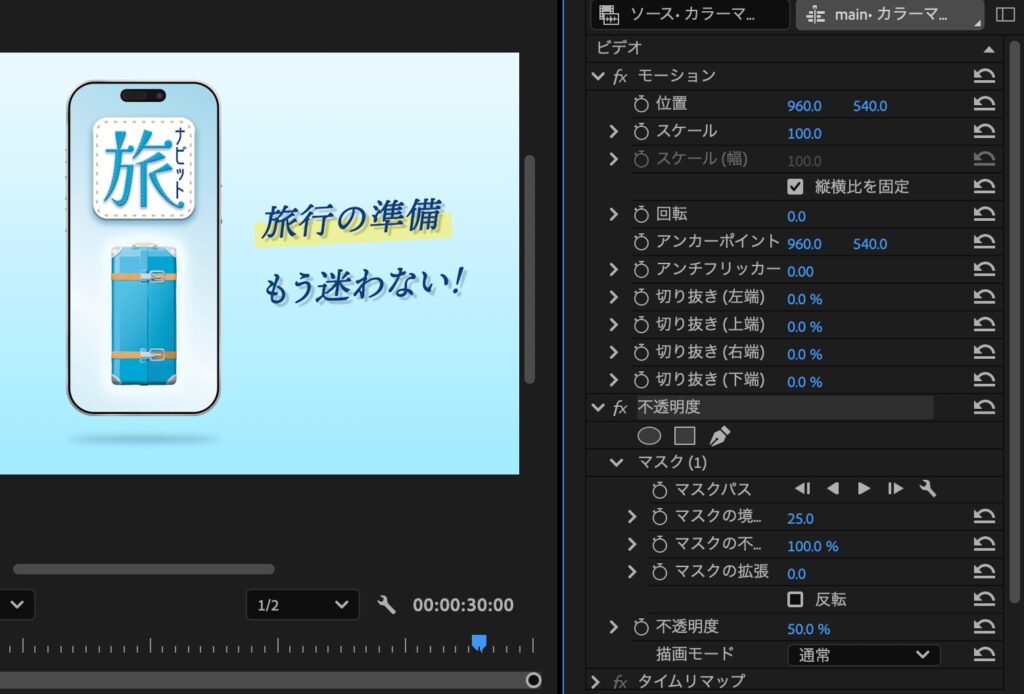
Task: Select the ellipse mask tool
Action: (649, 436)
